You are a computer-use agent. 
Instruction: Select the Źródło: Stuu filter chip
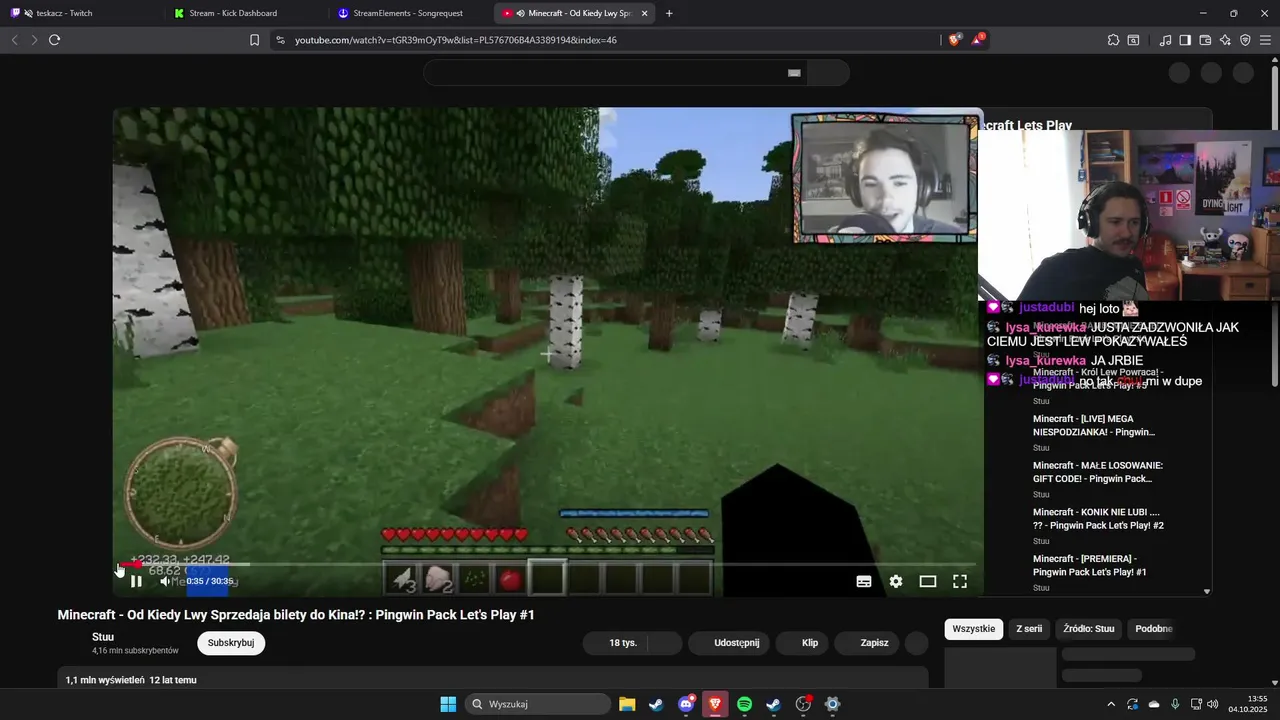pyautogui.click(x=1089, y=629)
